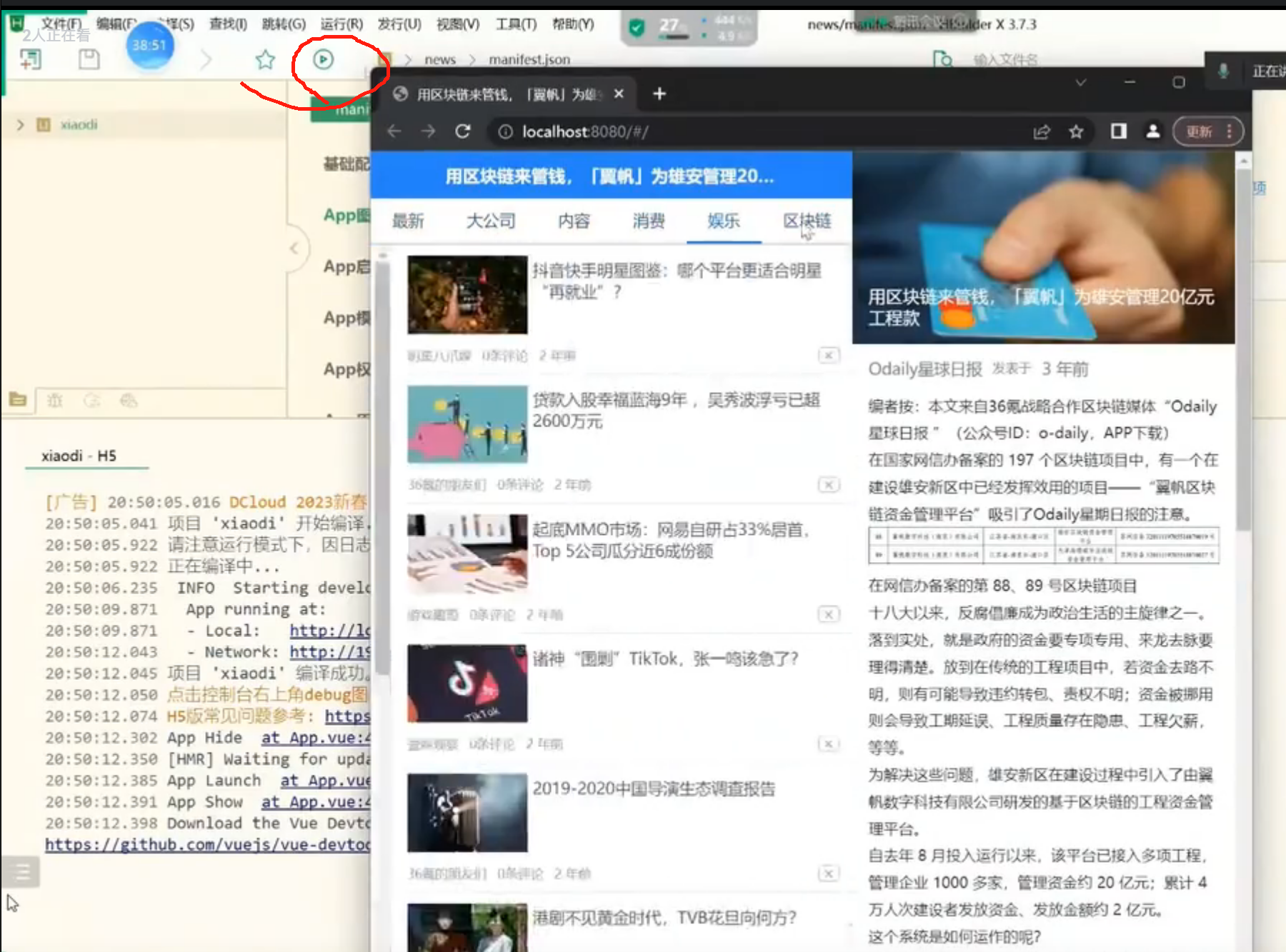Open the 运行(R) menu
Screen dimensions: 1286x952
(x=342, y=24)
